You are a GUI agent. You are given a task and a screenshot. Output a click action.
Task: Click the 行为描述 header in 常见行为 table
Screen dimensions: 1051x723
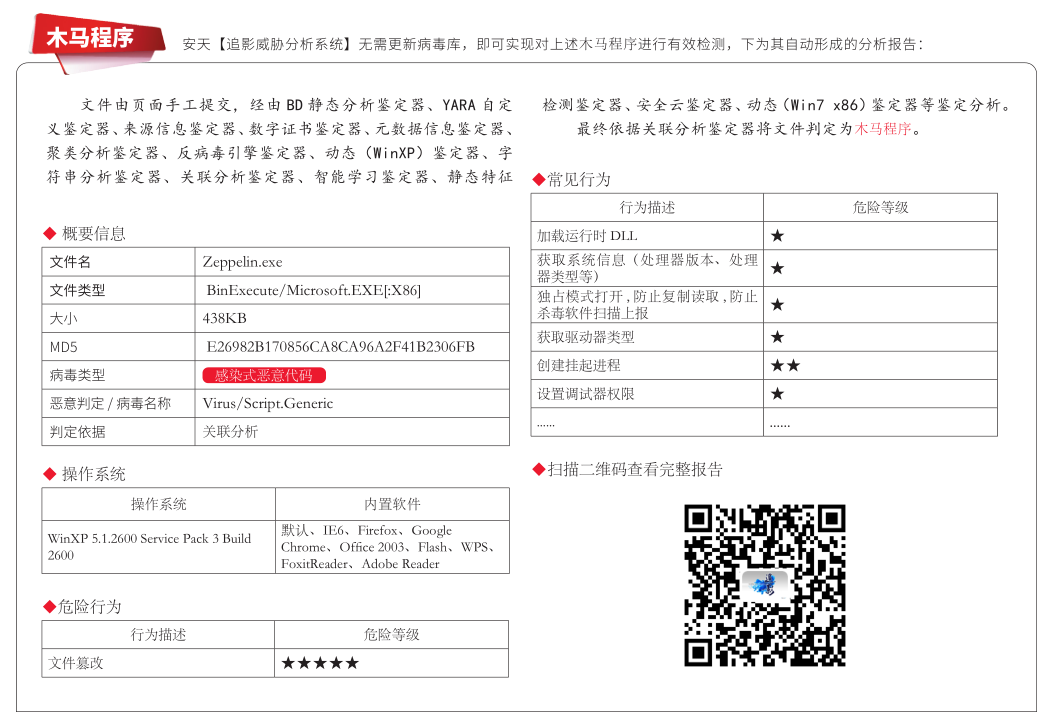pos(647,207)
